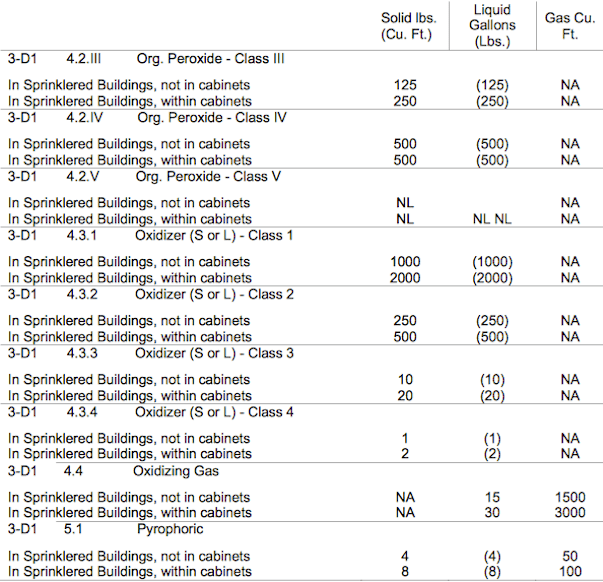Viewport: 603px width, 582px height.
Task: Select the 'Org. Peroxide - Class III' heading
Action: pos(210,59)
